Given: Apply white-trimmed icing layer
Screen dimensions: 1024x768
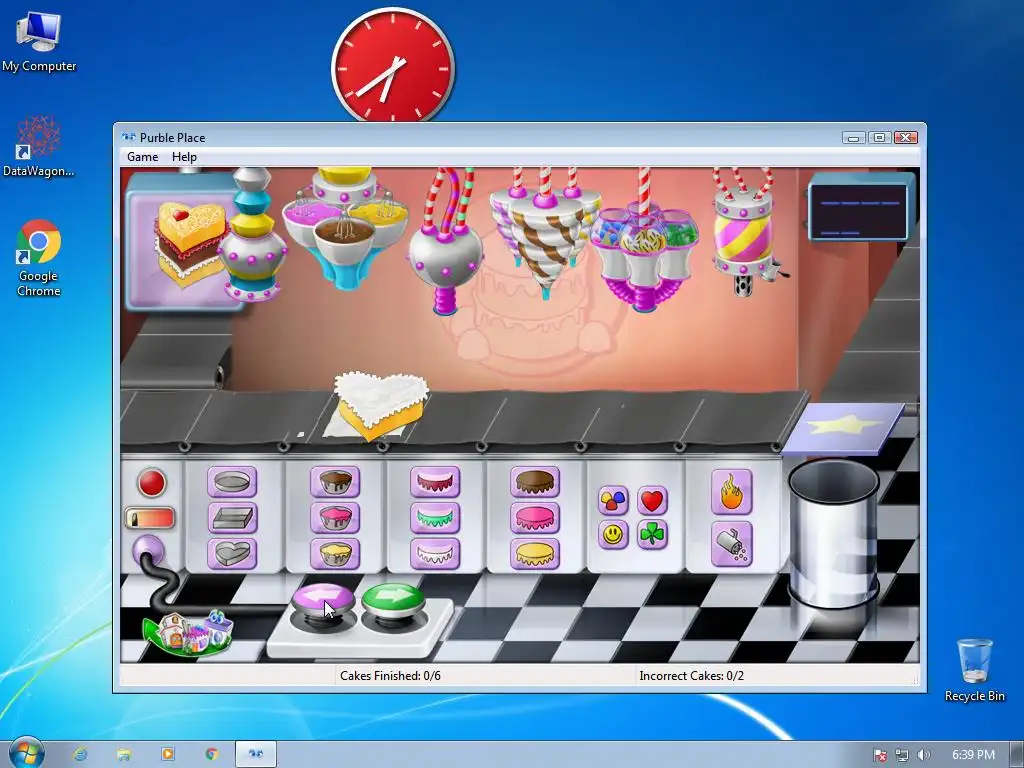Looking at the screenshot, I should pos(435,554).
